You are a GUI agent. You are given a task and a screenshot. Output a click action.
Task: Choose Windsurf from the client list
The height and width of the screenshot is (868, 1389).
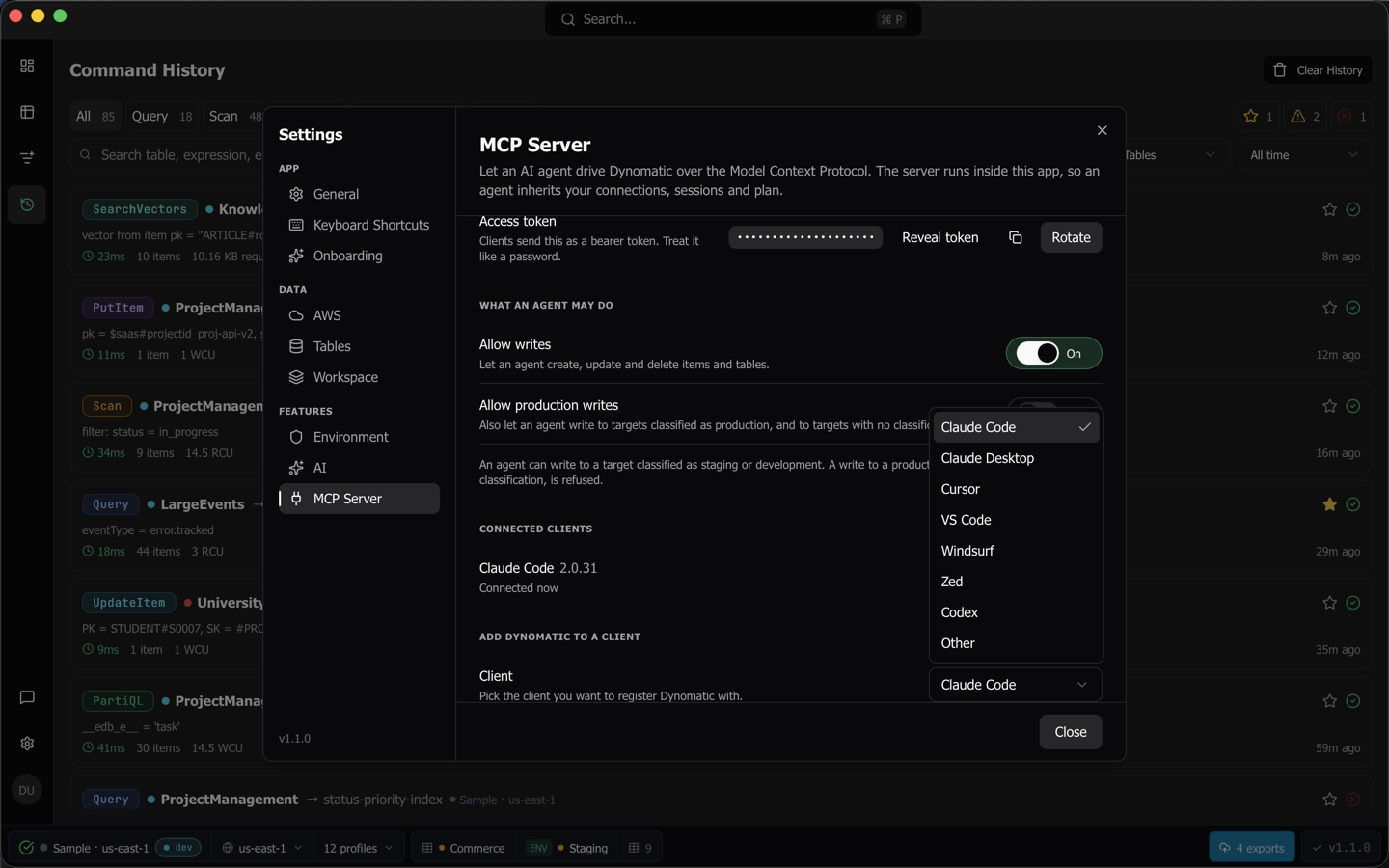tap(1016, 551)
